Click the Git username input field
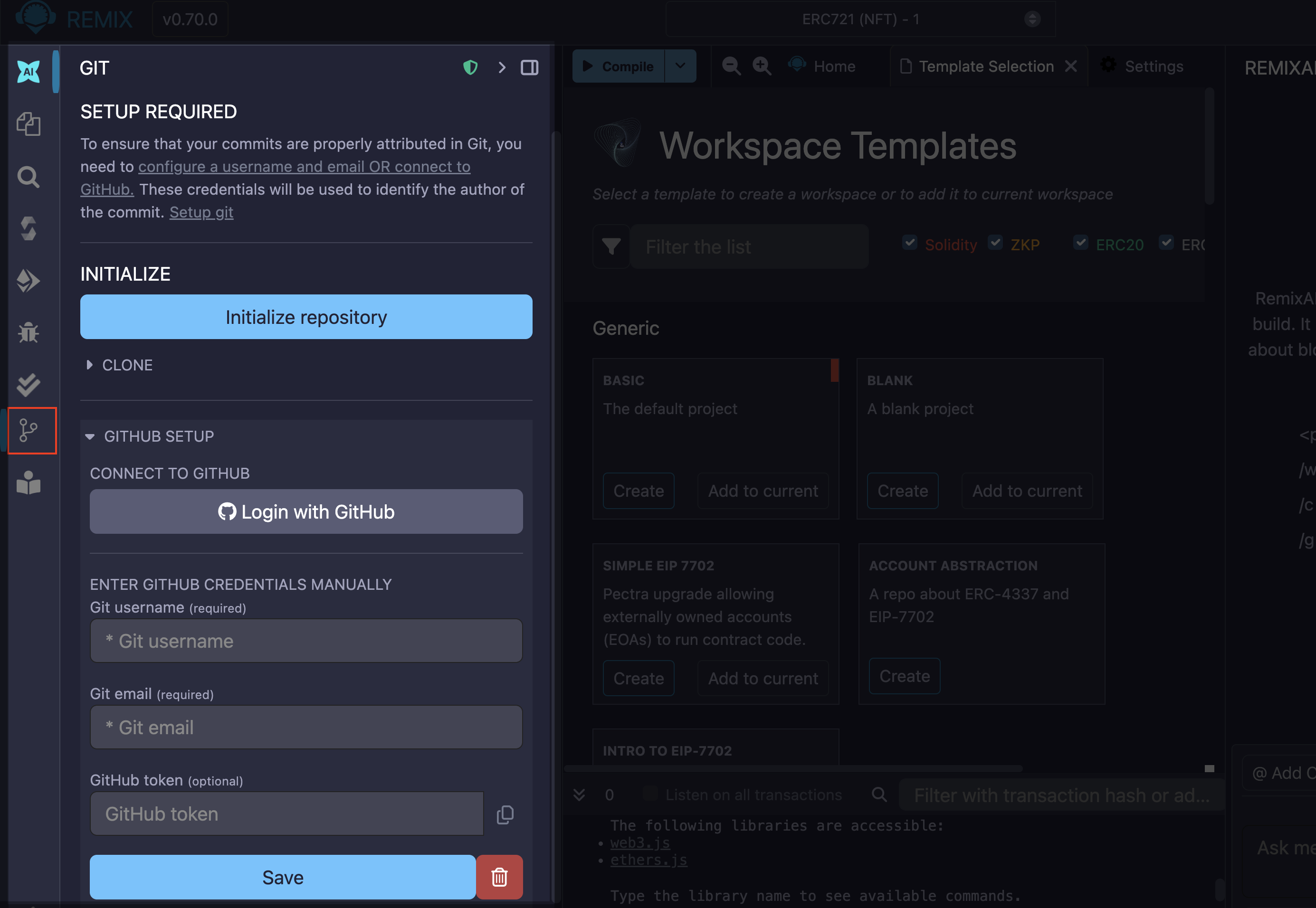This screenshot has height=908, width=1316. [x=306, y=641]
